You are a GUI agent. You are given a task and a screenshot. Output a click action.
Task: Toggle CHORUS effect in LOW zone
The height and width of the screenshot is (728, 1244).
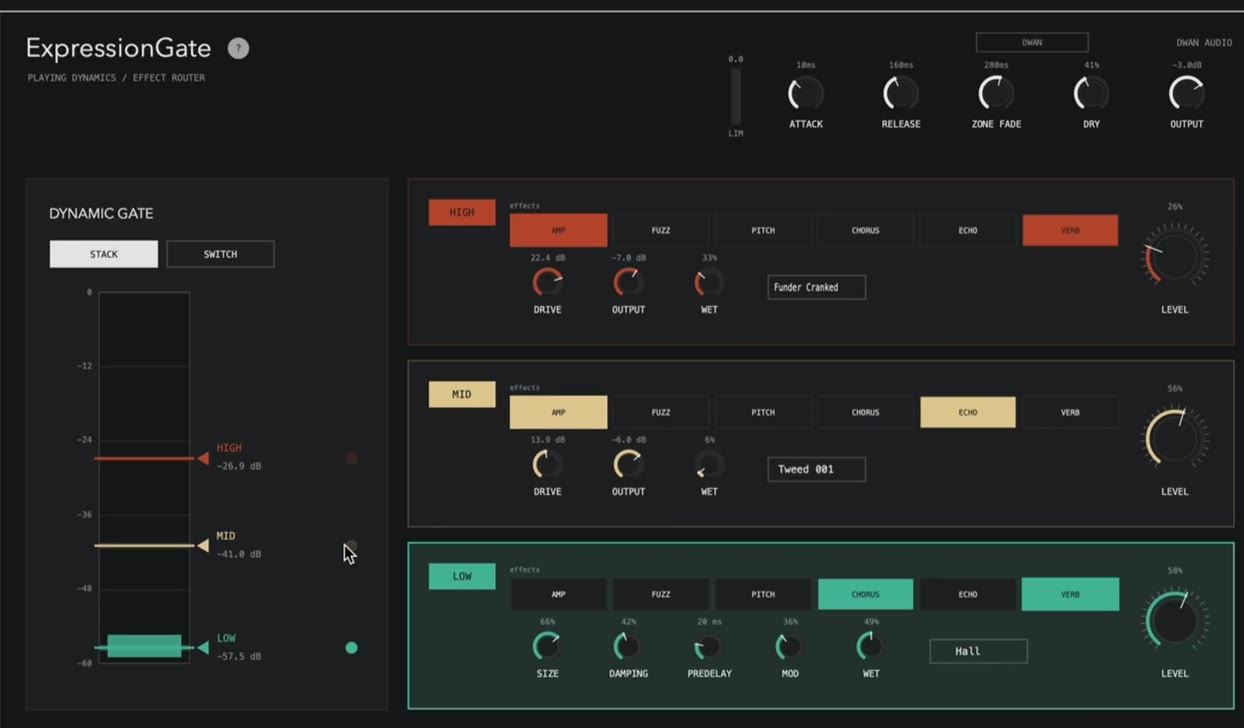click(865, 594)
